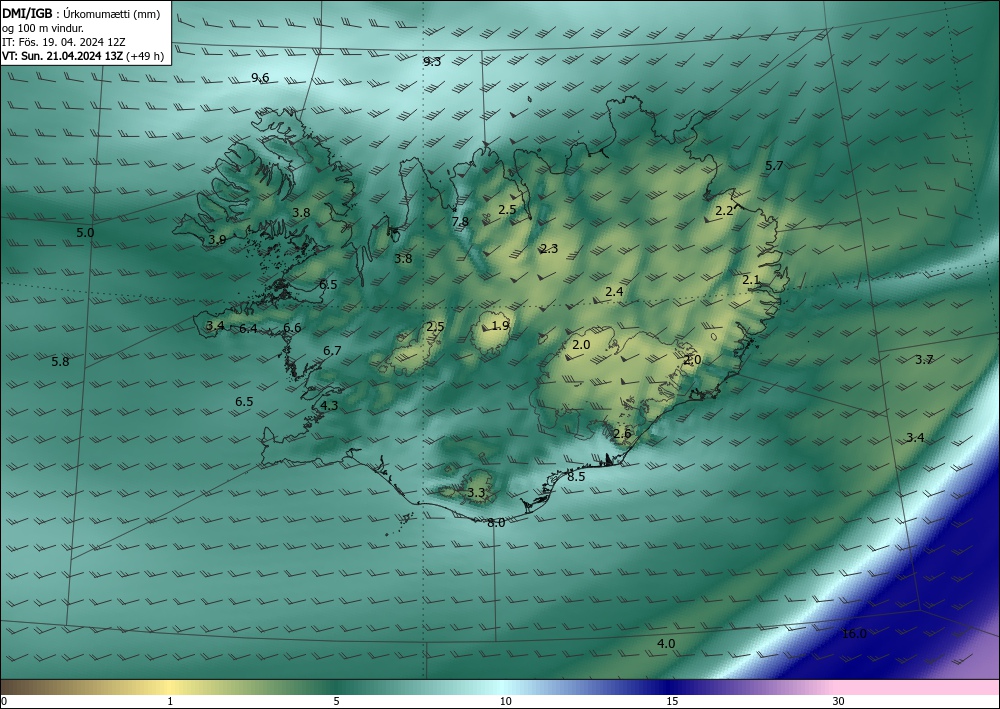This screenshot has width=1000, height=709.
Task: Click the 6.6 value label
Action: point(292,328)
